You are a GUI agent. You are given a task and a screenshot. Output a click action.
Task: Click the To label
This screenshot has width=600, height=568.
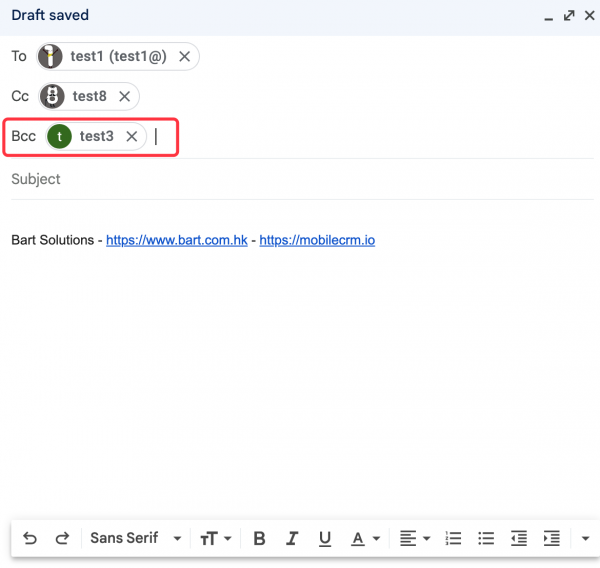(x=19, y=56)
